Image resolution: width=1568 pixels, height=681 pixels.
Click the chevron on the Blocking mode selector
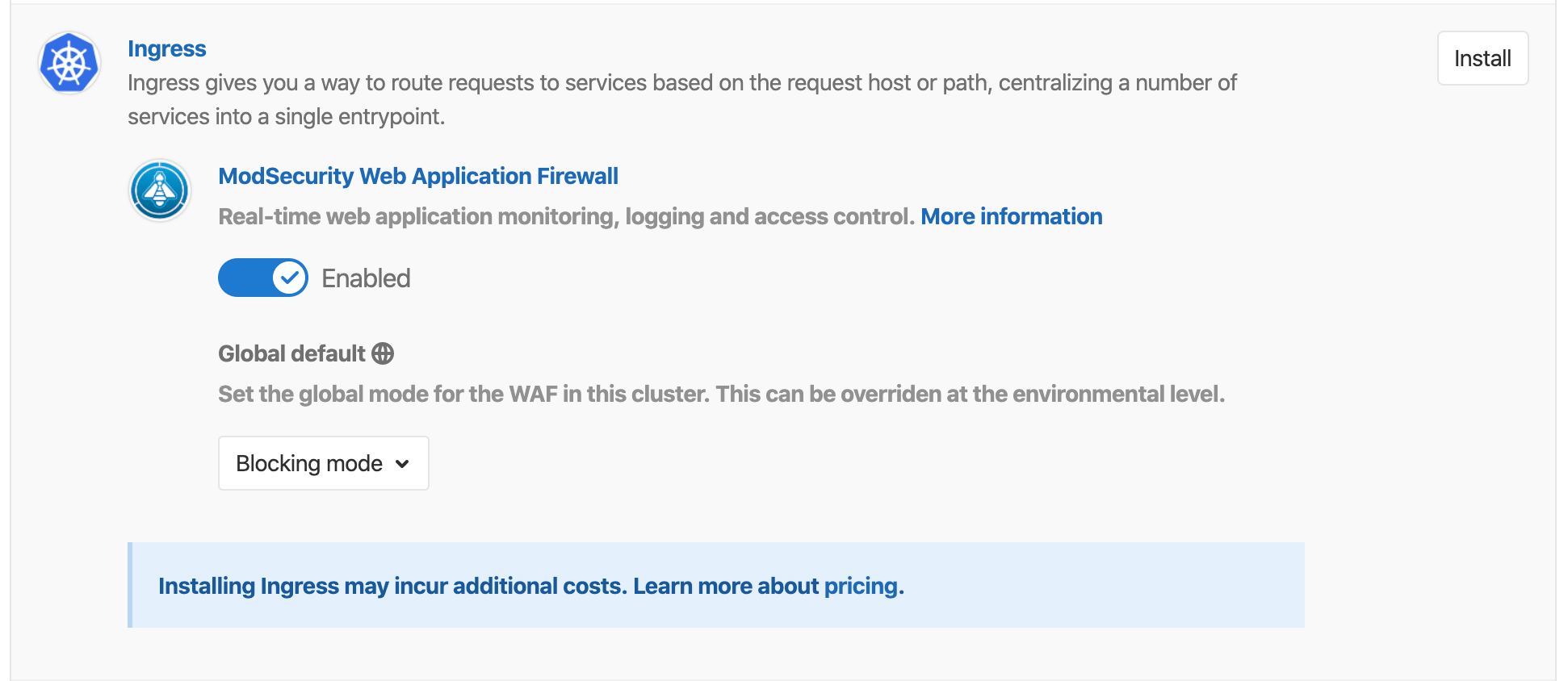click(402, 464)
